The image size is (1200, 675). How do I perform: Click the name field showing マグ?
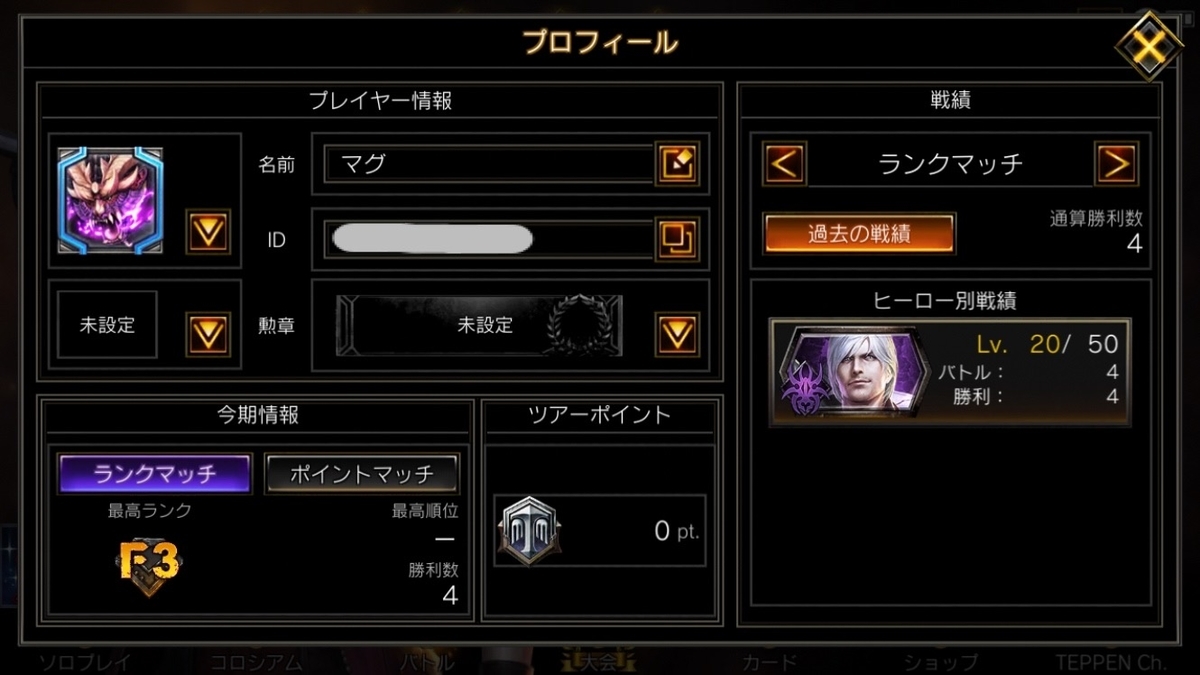(489, 164)
